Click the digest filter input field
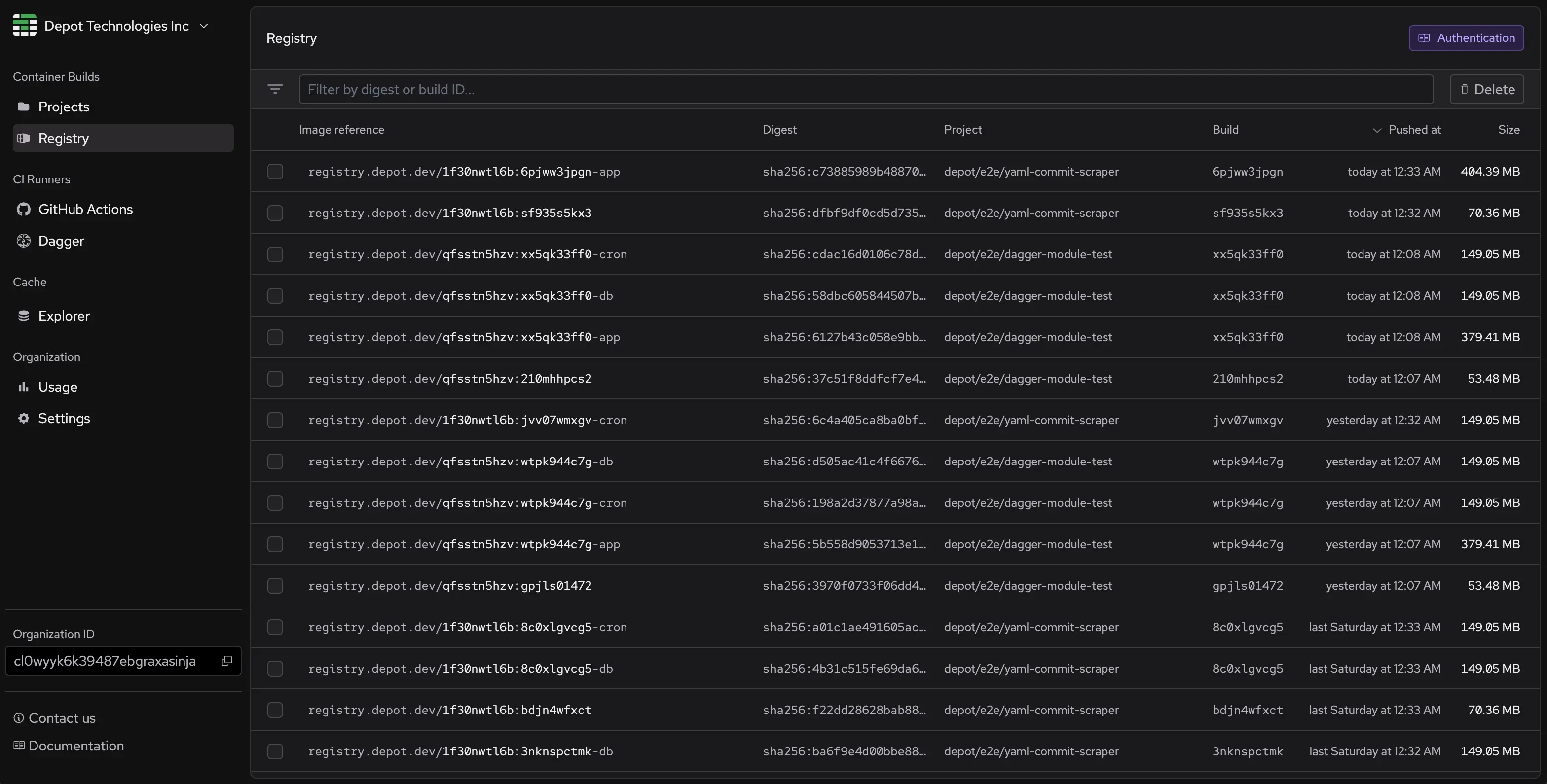This screenshot has width=1547, height=784. pyautogui.click(x=541, y=89)
